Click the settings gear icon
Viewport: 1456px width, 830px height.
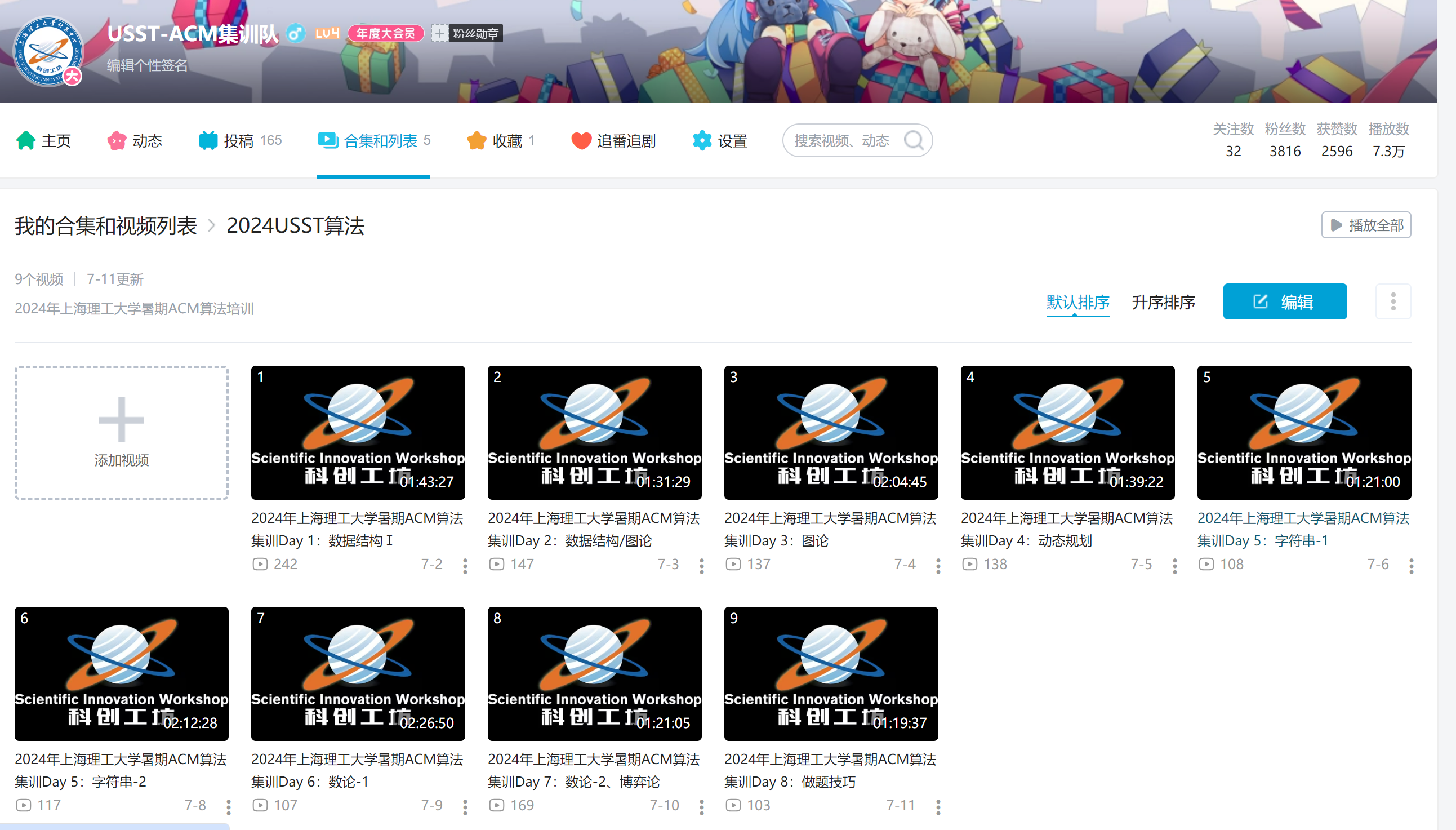(x=702, y=140)
